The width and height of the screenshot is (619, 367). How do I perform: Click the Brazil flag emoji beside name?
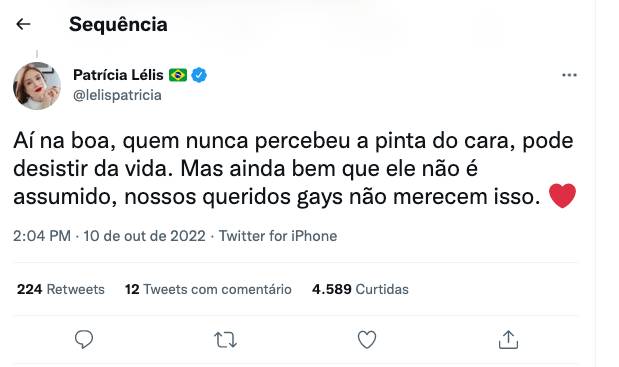tap(178, 75)
